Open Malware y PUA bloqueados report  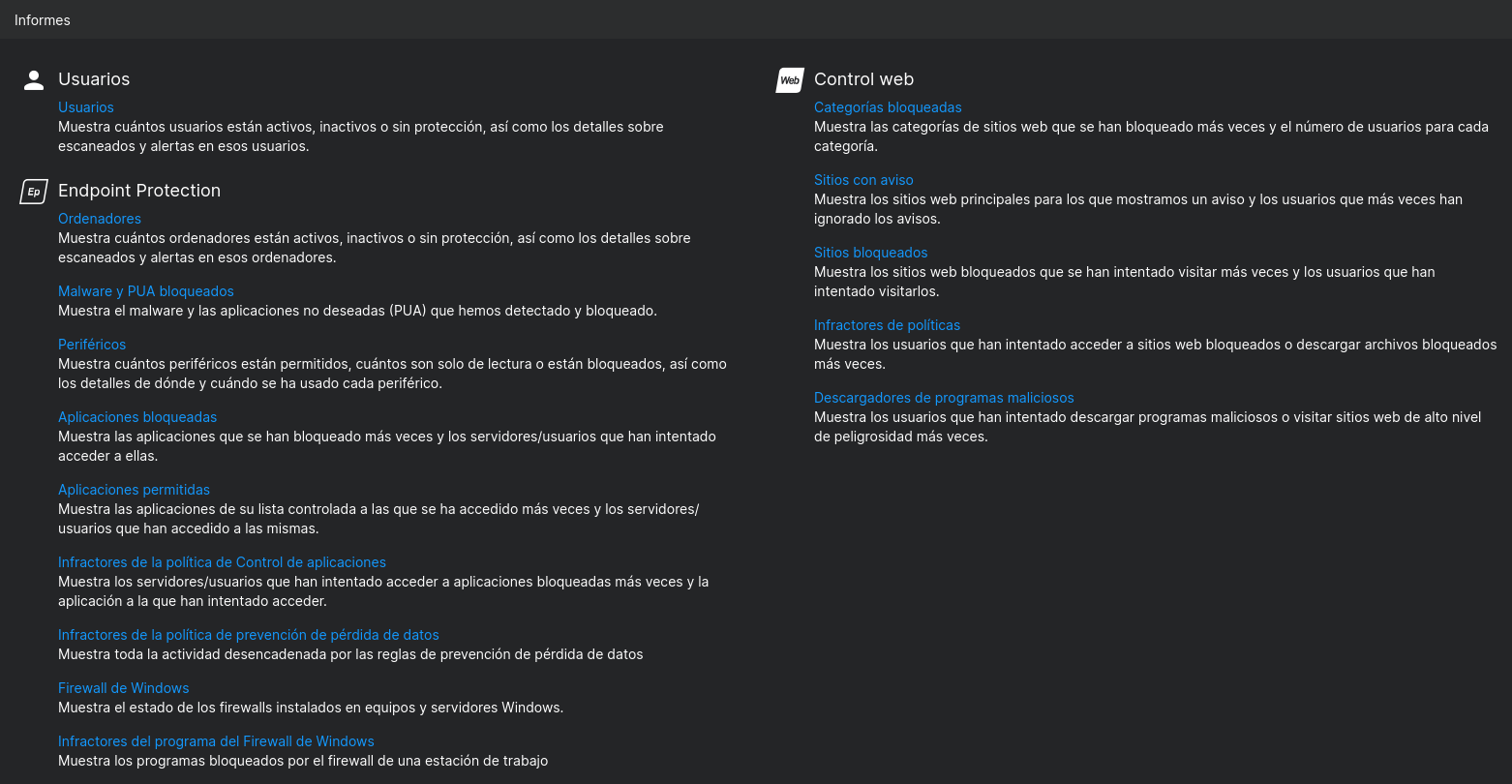146,291
